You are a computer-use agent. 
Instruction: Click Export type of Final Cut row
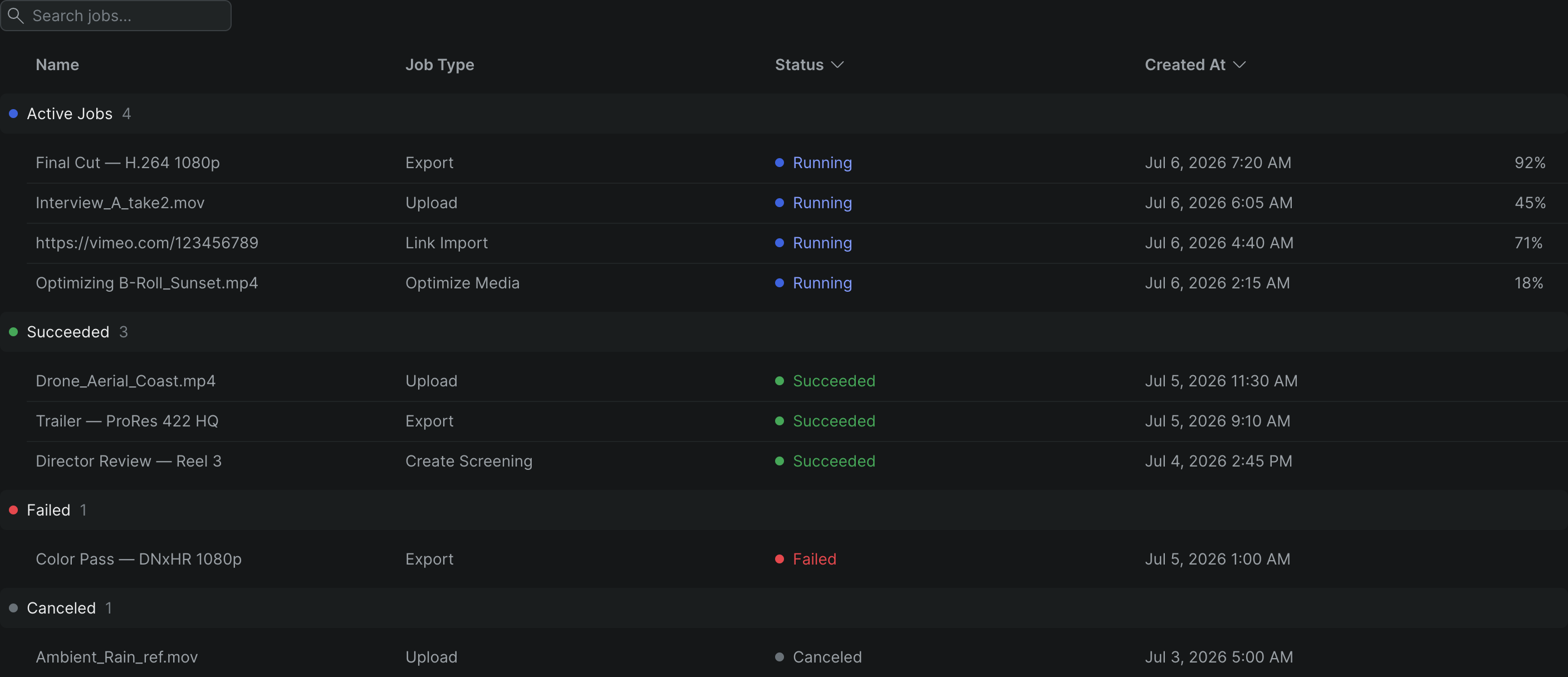429,163
